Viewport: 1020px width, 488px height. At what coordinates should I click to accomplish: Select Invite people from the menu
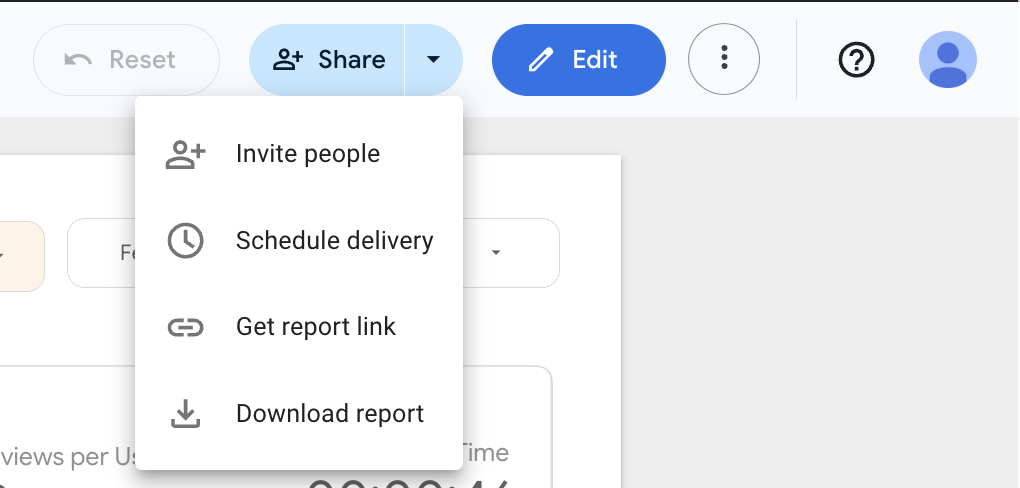click(299, 154)
